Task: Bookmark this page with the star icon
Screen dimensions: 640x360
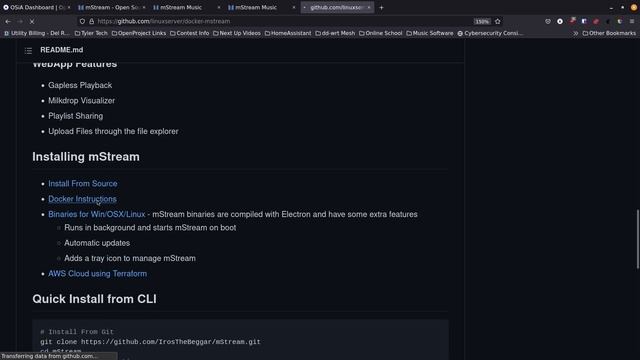Action: (x=498, y=21)
